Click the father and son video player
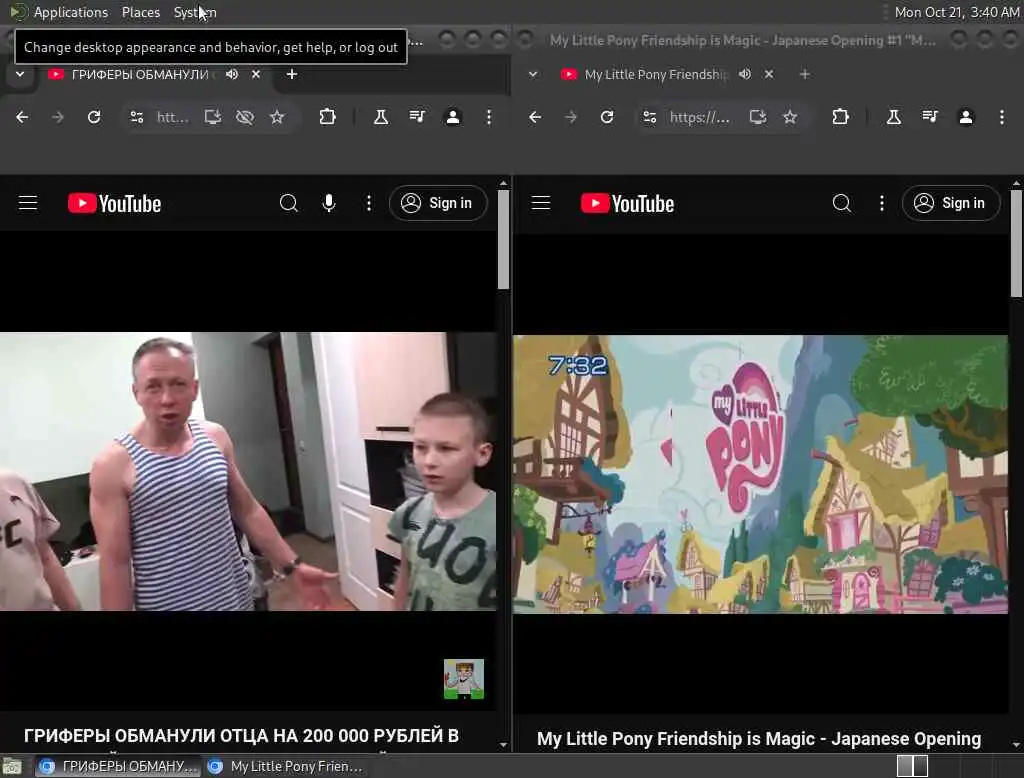This screenshot has width=1024, height=778. pyautogui.click(x=248, y=472)
